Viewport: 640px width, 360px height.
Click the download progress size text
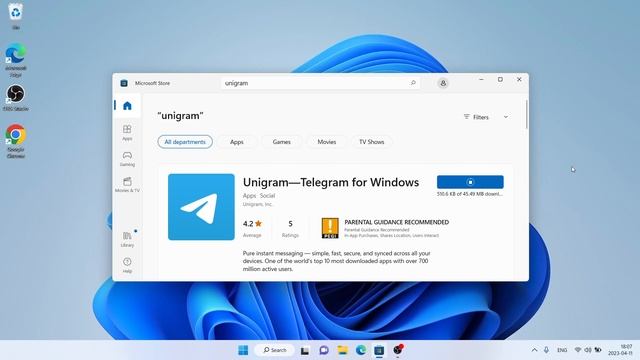tap(470, 194)
